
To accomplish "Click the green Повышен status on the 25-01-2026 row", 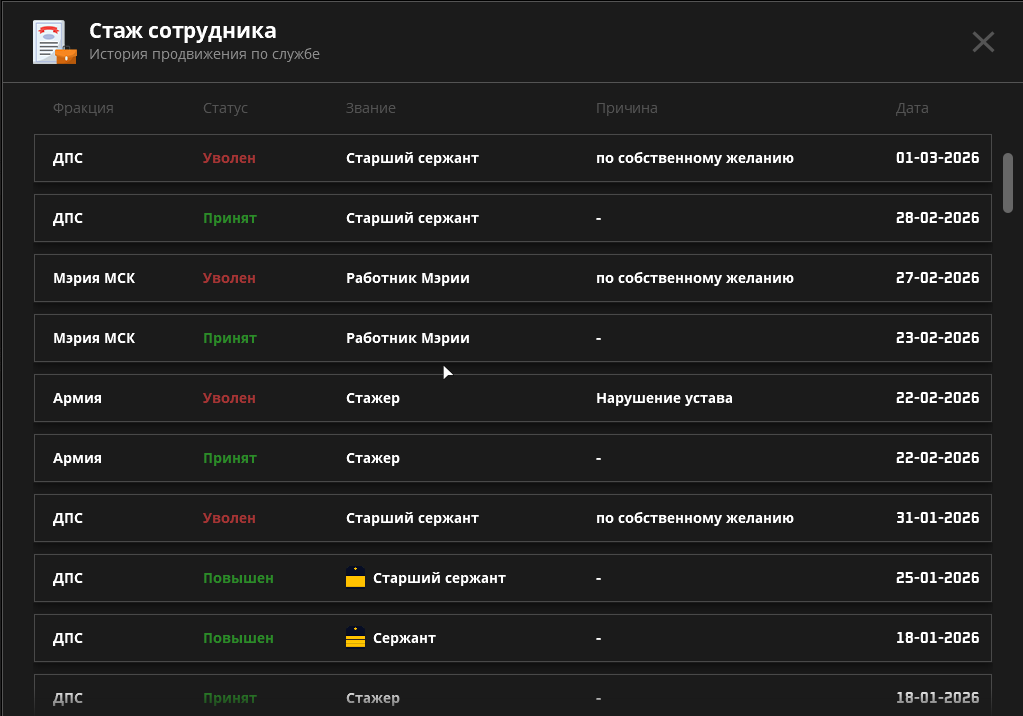I will 237,578.
